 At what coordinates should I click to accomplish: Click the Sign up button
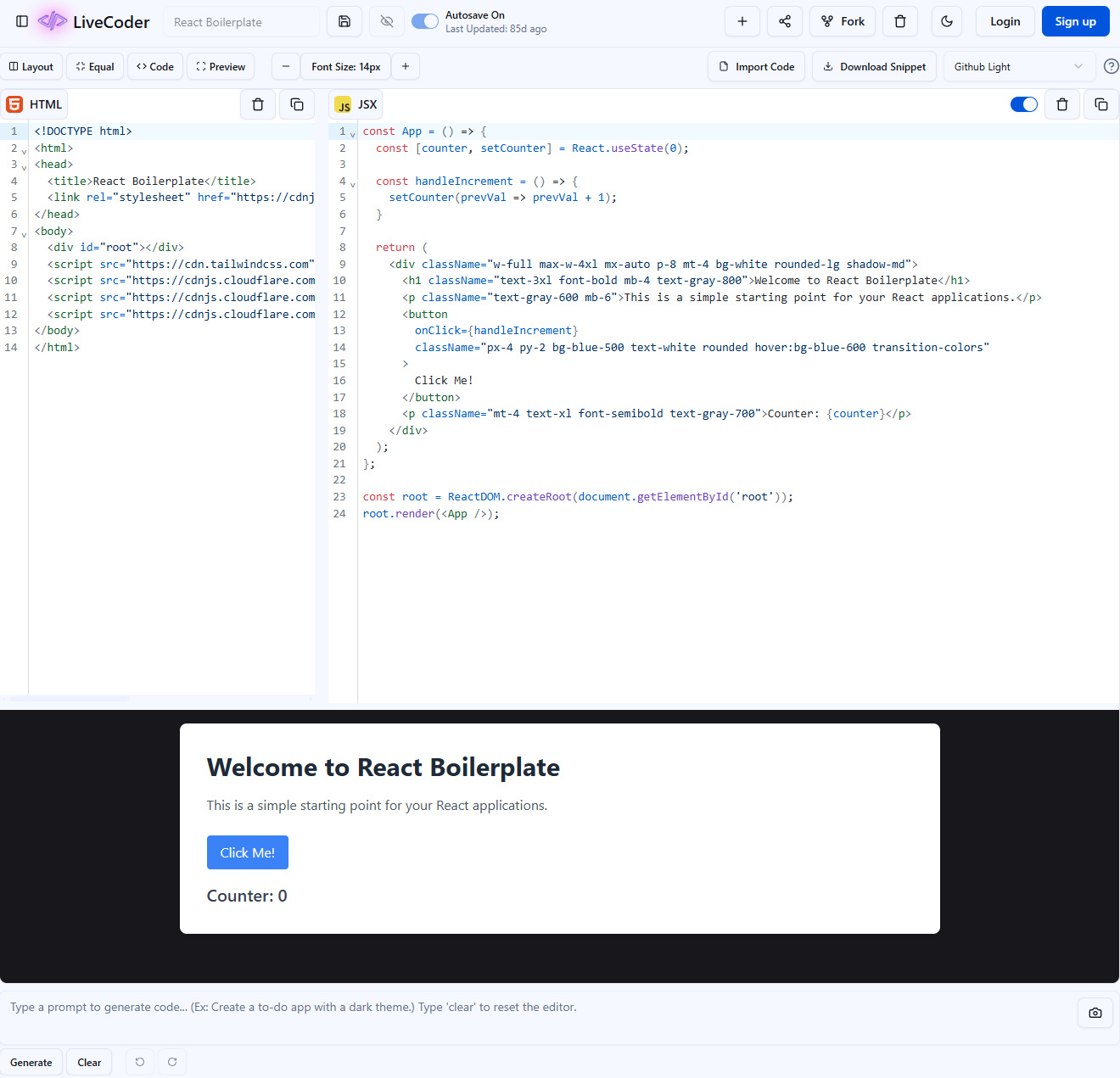coord(1076,21)
